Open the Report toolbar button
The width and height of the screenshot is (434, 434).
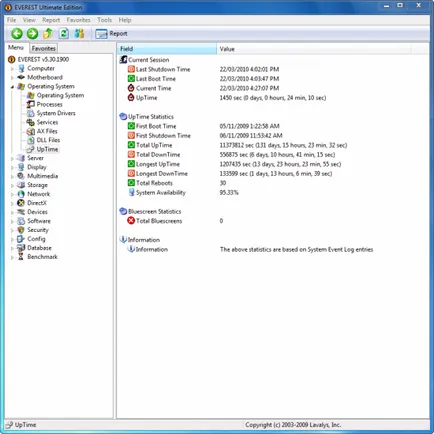(111, 34)
